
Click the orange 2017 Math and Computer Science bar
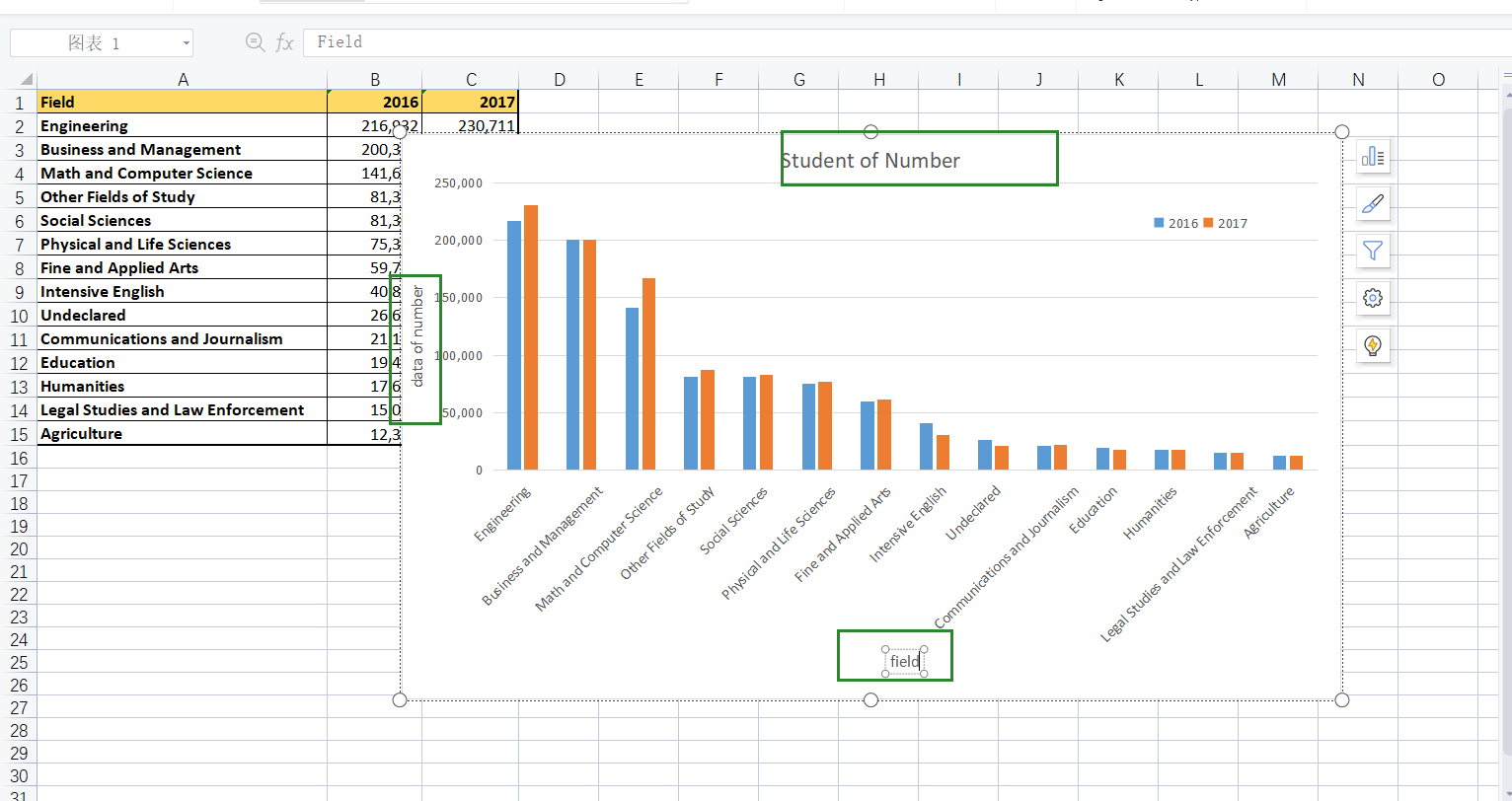(x=648, y=374)
